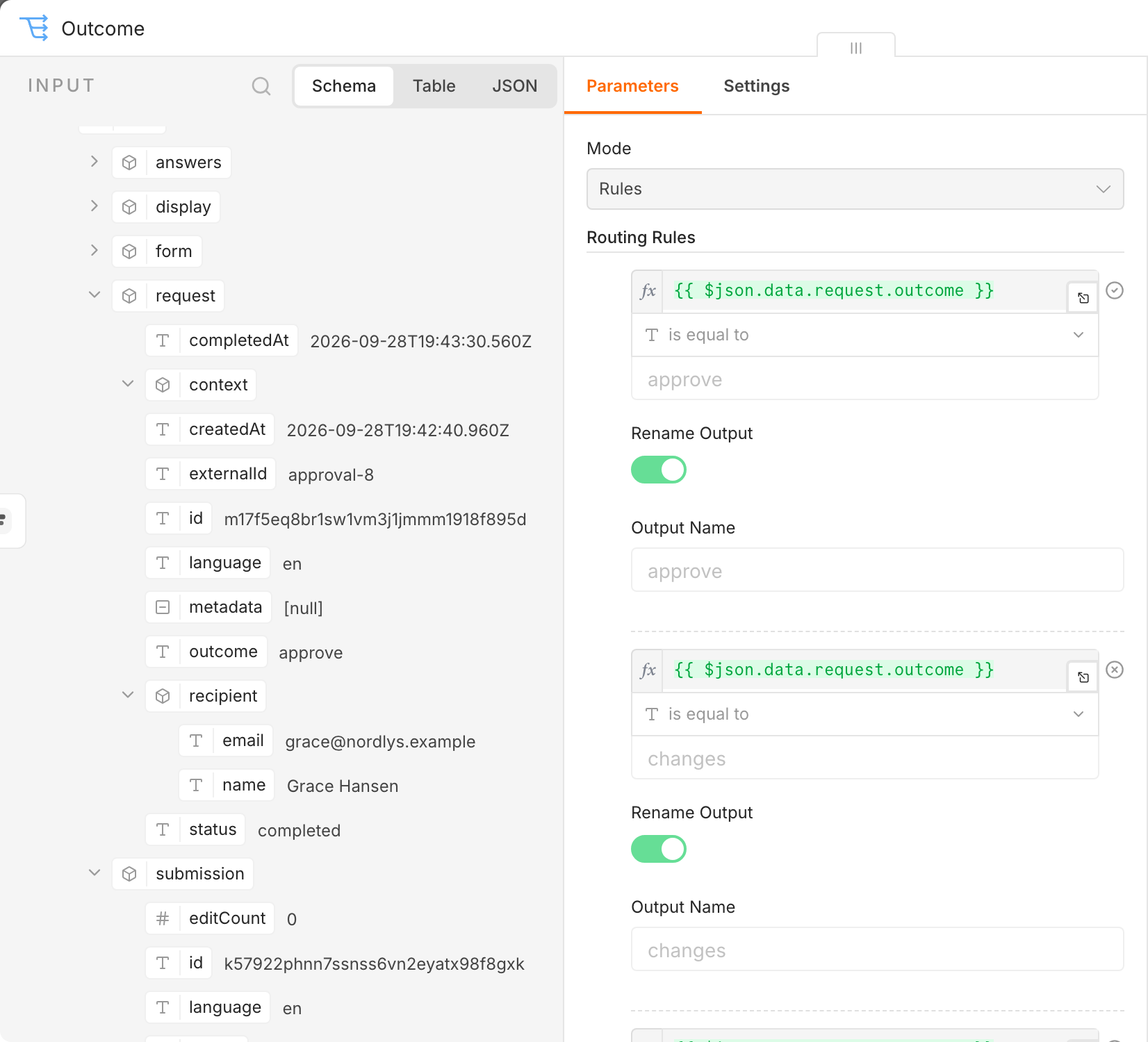
Task: Switch to Schema view
Action: tap(344, 86)
